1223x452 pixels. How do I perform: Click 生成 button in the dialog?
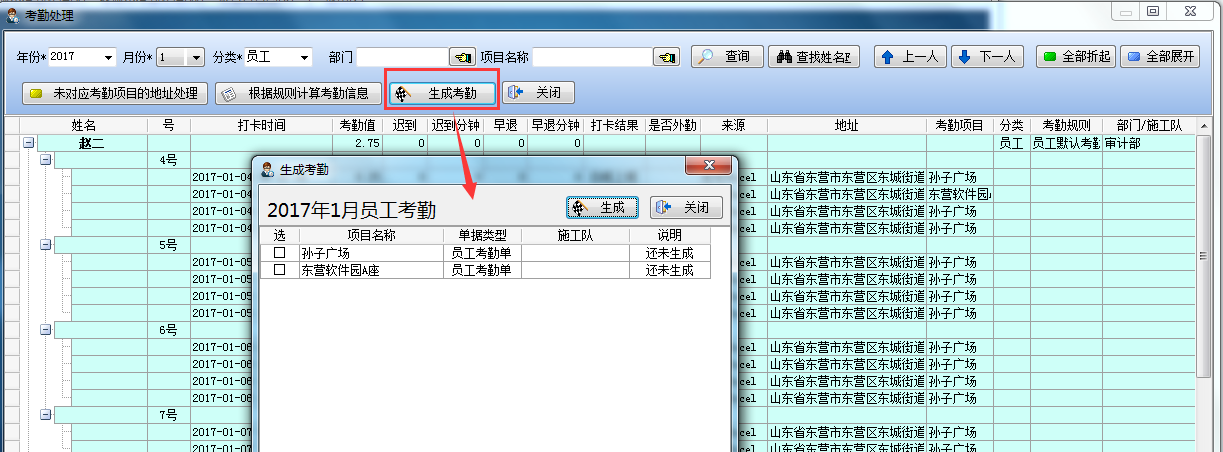(x=603, y=207)
